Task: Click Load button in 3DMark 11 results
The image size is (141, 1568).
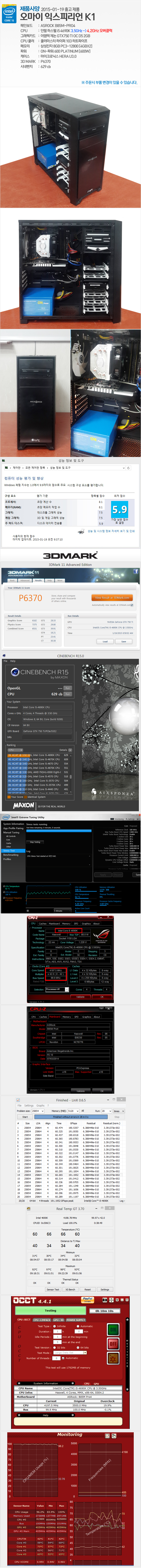Action: pos(105,642)
